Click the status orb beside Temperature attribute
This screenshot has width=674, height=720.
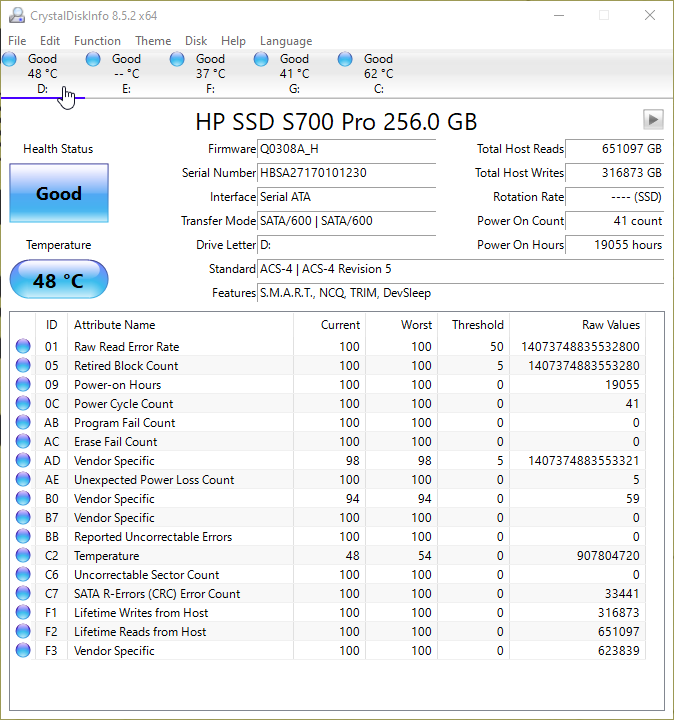pyautogui.click(x=23, y=556)
